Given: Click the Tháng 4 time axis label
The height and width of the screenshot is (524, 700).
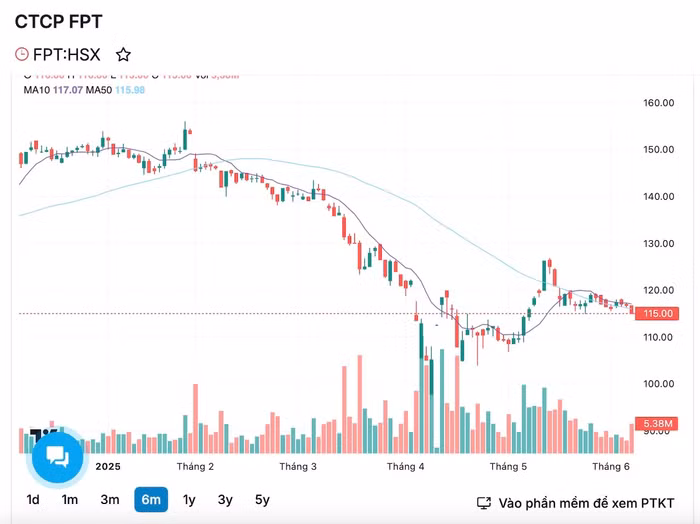Looking at the screenshot, I should click(405, 466).
